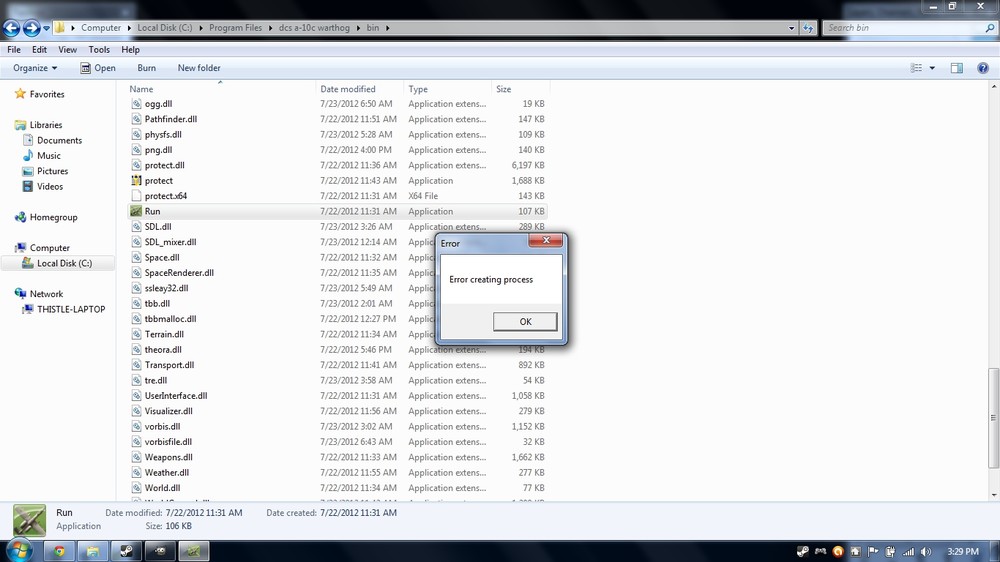Open the Organize dropdown
The image size is (1000, 562).
coord(35,68)
